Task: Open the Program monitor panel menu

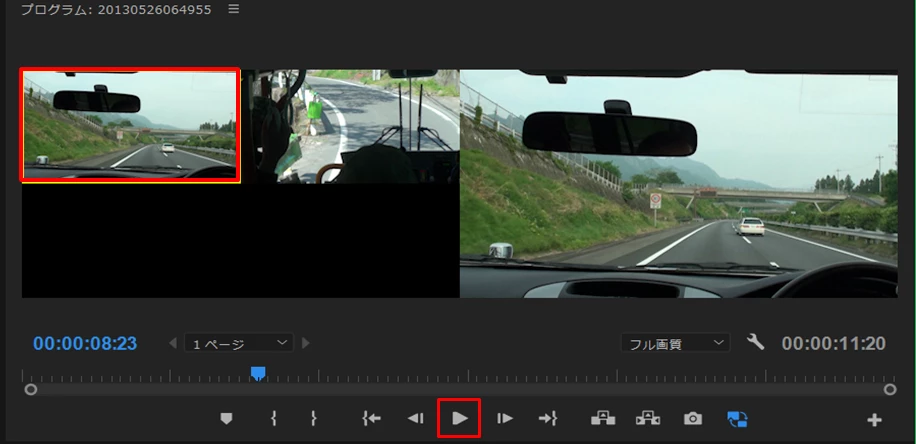Action: tap(234, 9)
